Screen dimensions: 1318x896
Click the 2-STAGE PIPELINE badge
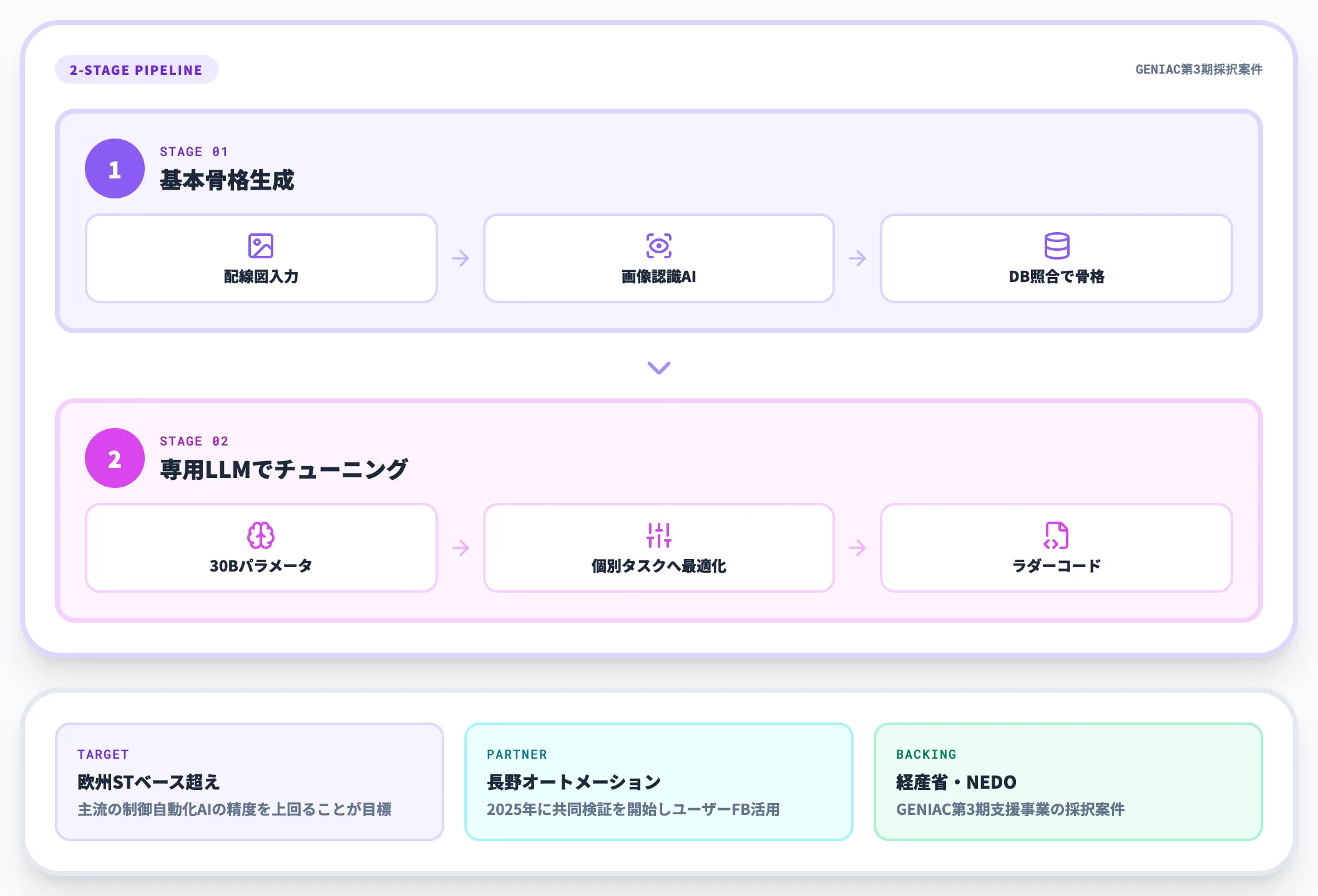pyautogui.click(x=137, y=70)
